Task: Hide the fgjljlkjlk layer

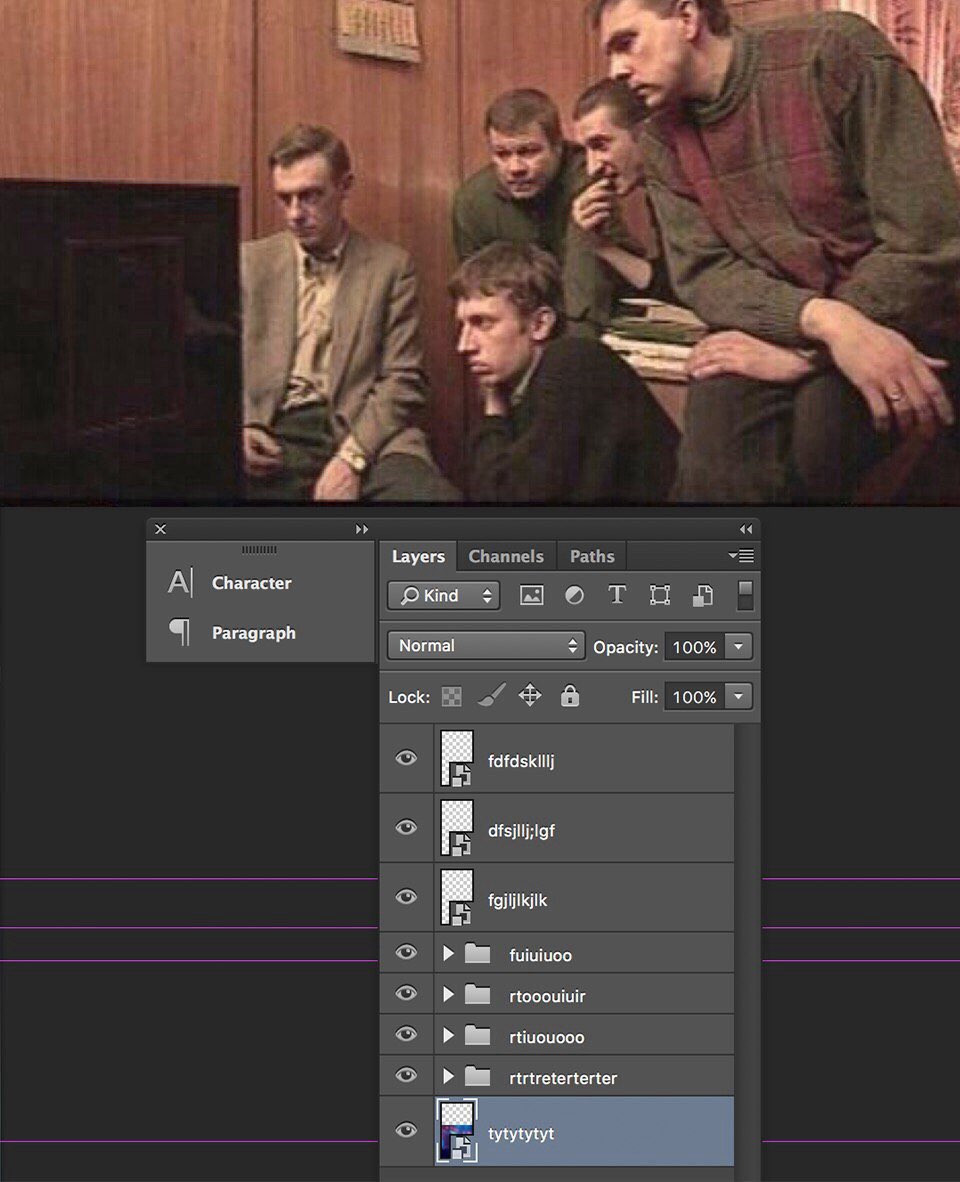Action: (x=406, y=896)
